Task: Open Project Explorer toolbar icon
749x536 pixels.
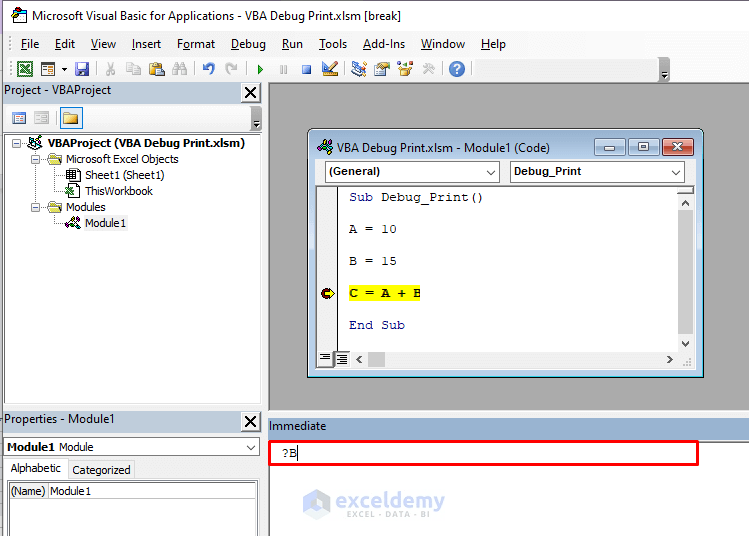Action: pyautogui.click(x=359, y=69)
